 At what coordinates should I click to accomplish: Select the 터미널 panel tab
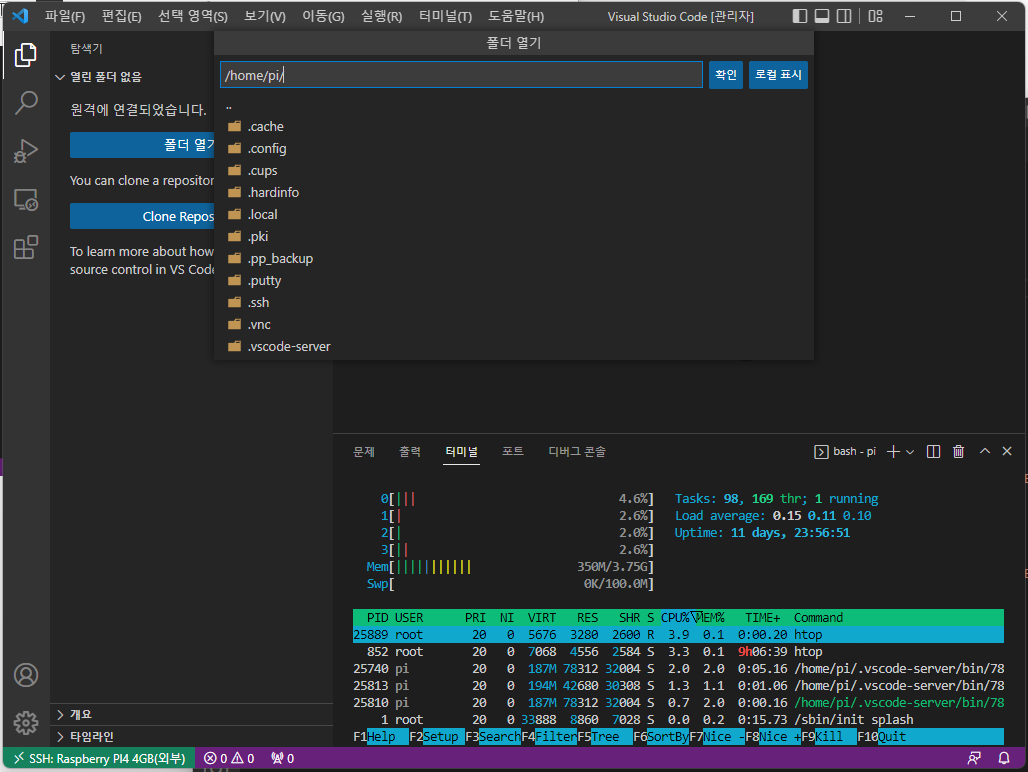[x=462, y=452]
